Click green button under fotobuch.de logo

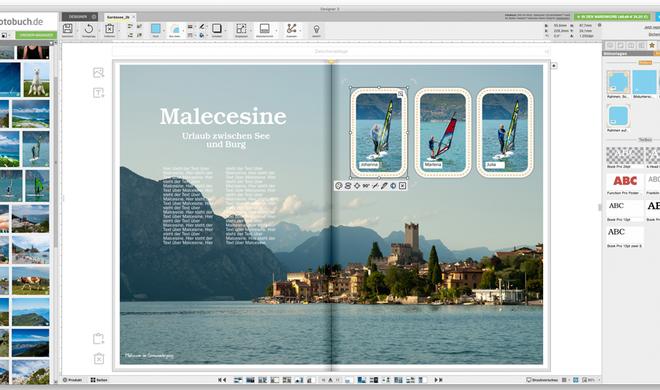tap(36, 35)
